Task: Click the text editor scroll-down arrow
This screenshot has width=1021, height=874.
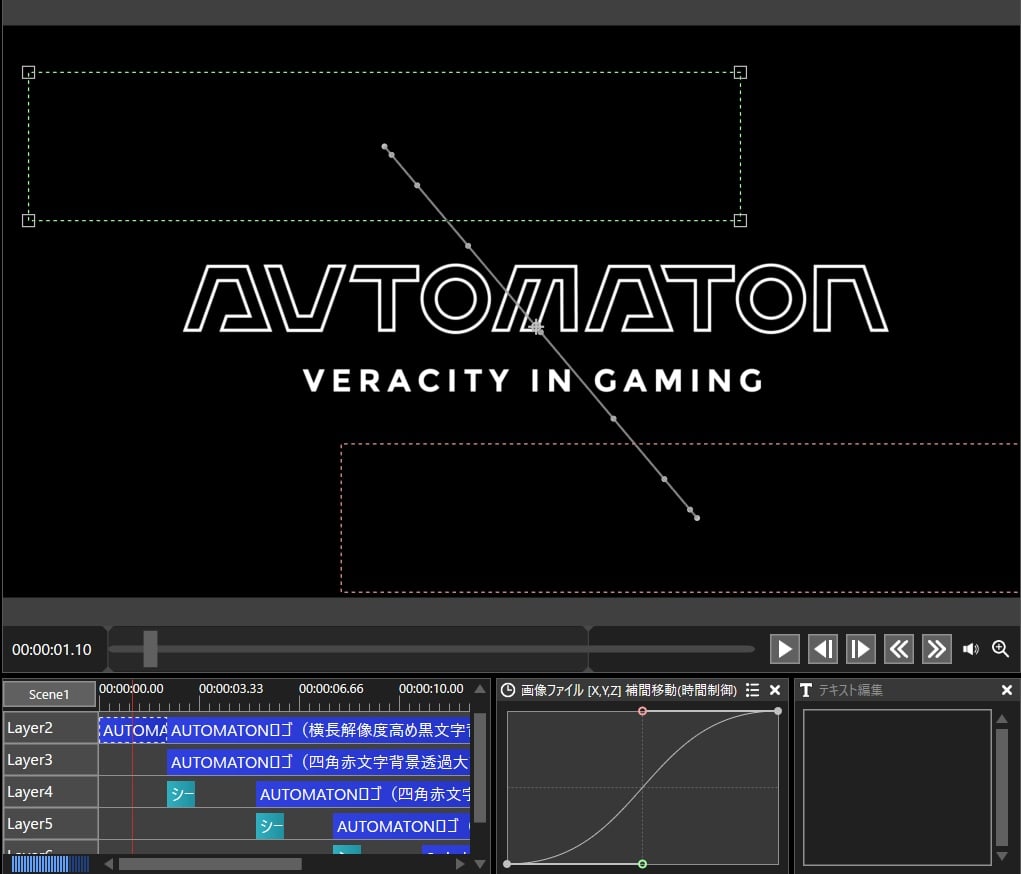Action: click(1002, 856)
